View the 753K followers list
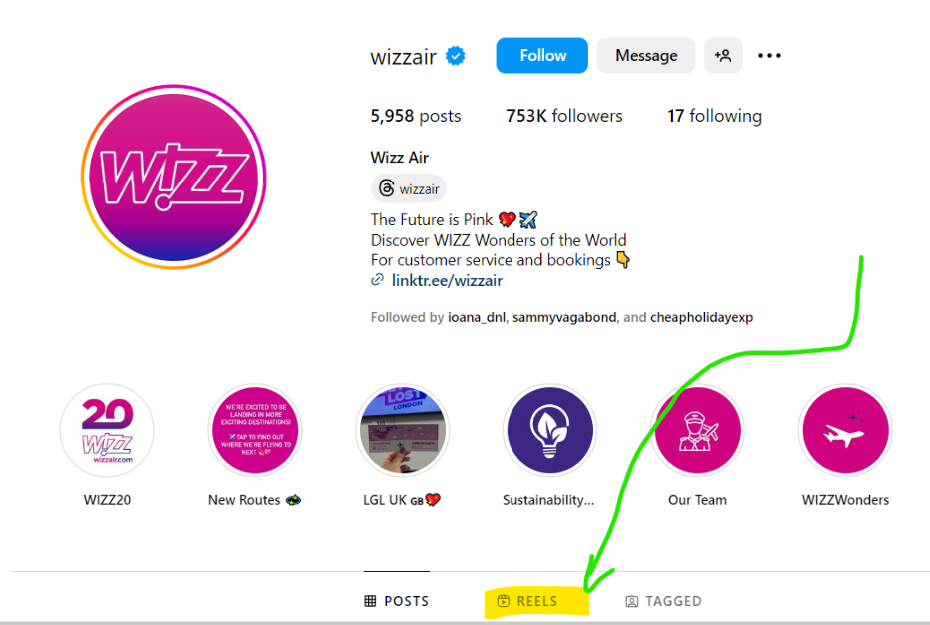Viewport: 930px width, 625px height. 564,115
